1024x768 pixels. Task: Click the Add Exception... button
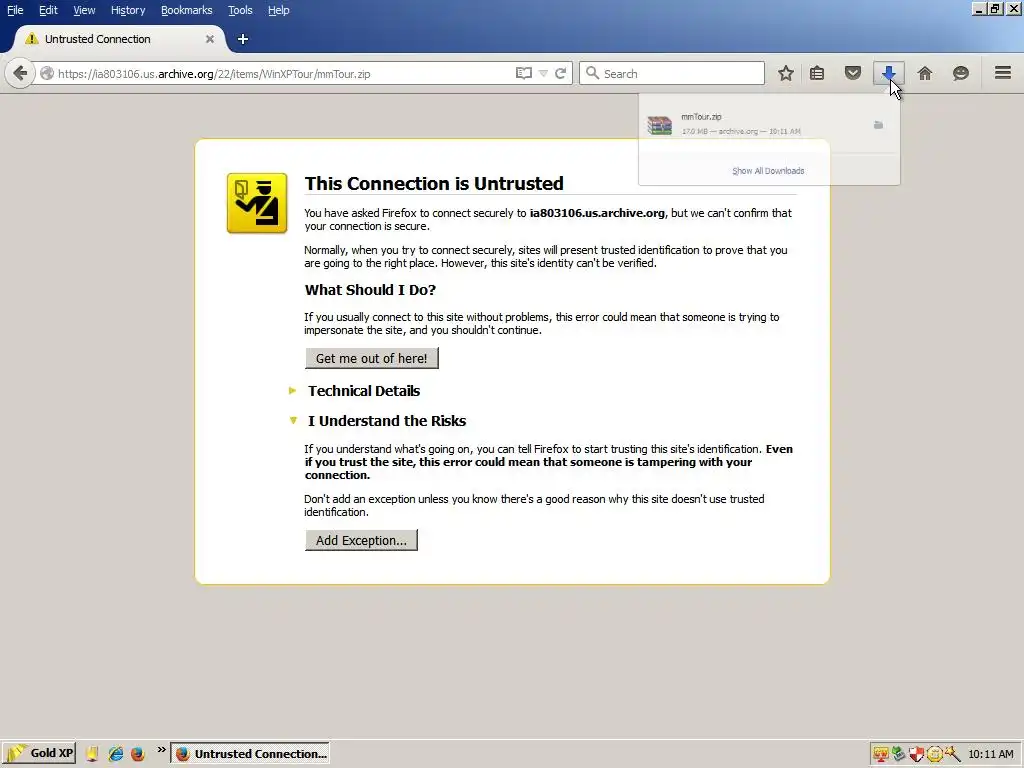tap(361, 540)
